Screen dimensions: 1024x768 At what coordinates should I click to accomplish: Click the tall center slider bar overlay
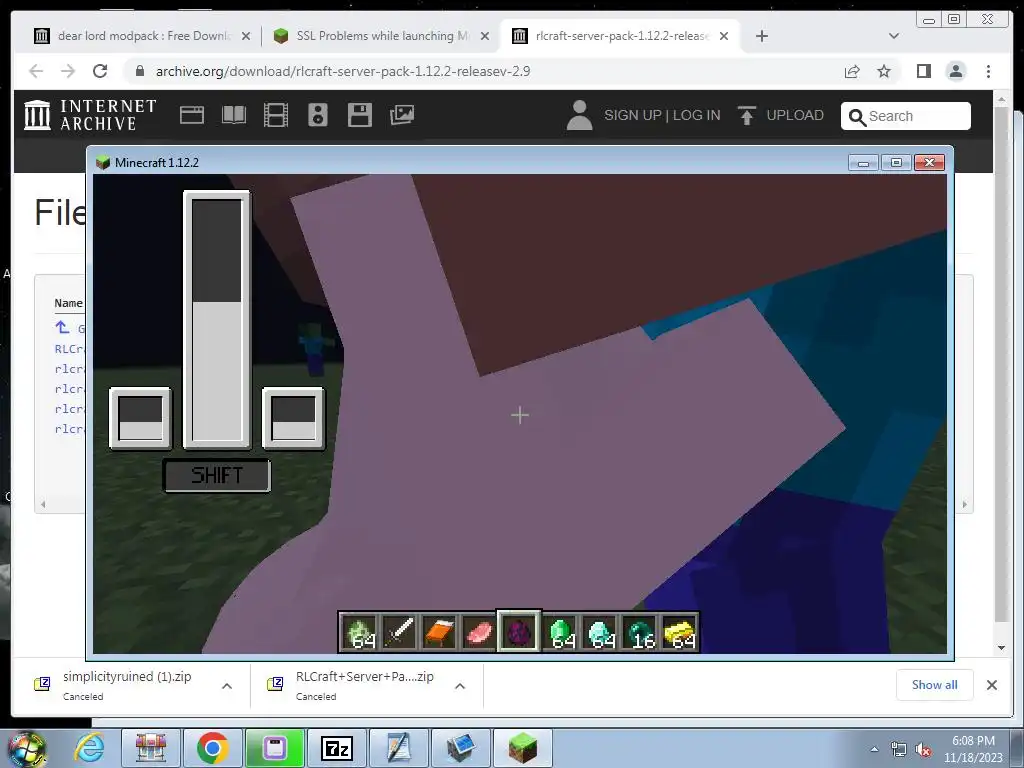click(x=217, y=320)
